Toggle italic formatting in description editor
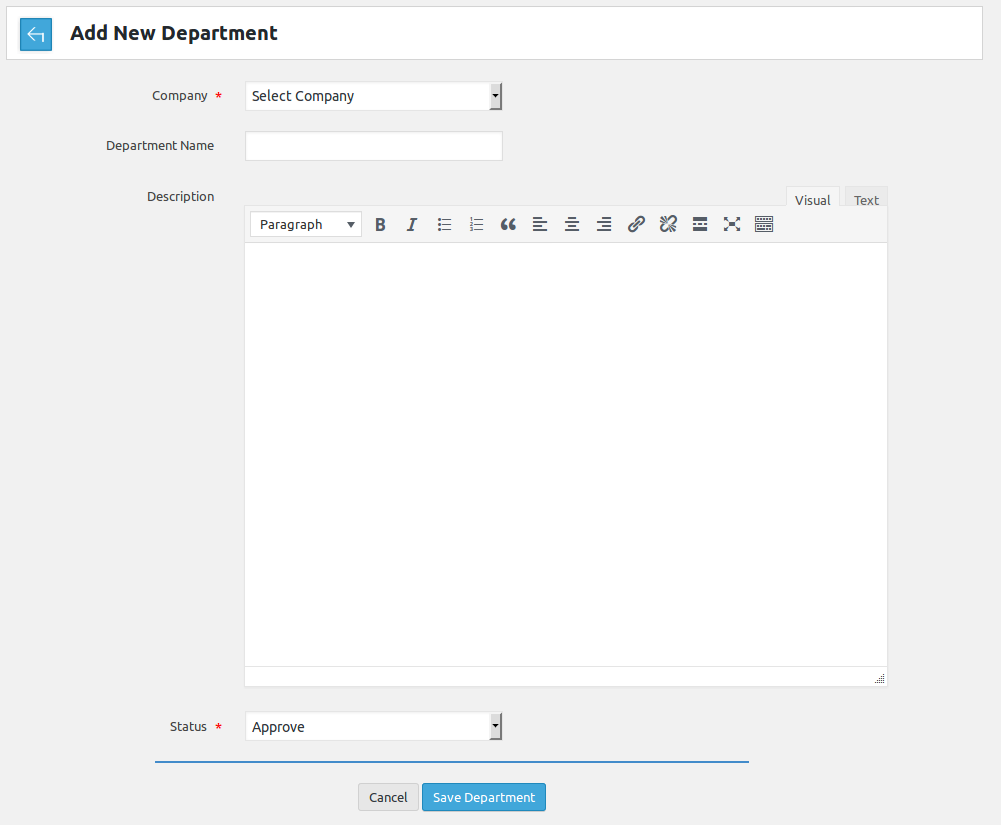Image resolution: width=1001 pixels, height=825 pixels. coord(412,224)
